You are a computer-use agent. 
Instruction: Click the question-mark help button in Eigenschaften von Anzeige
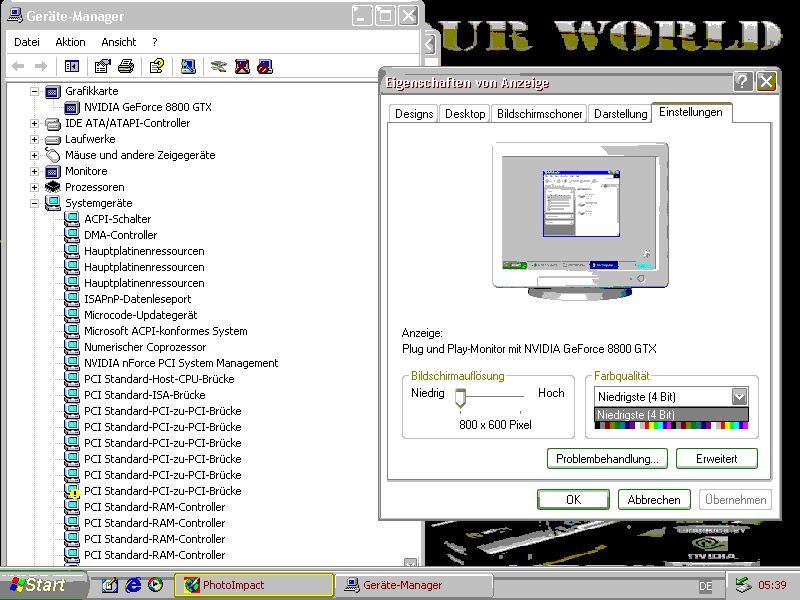[x=742, y=81]
